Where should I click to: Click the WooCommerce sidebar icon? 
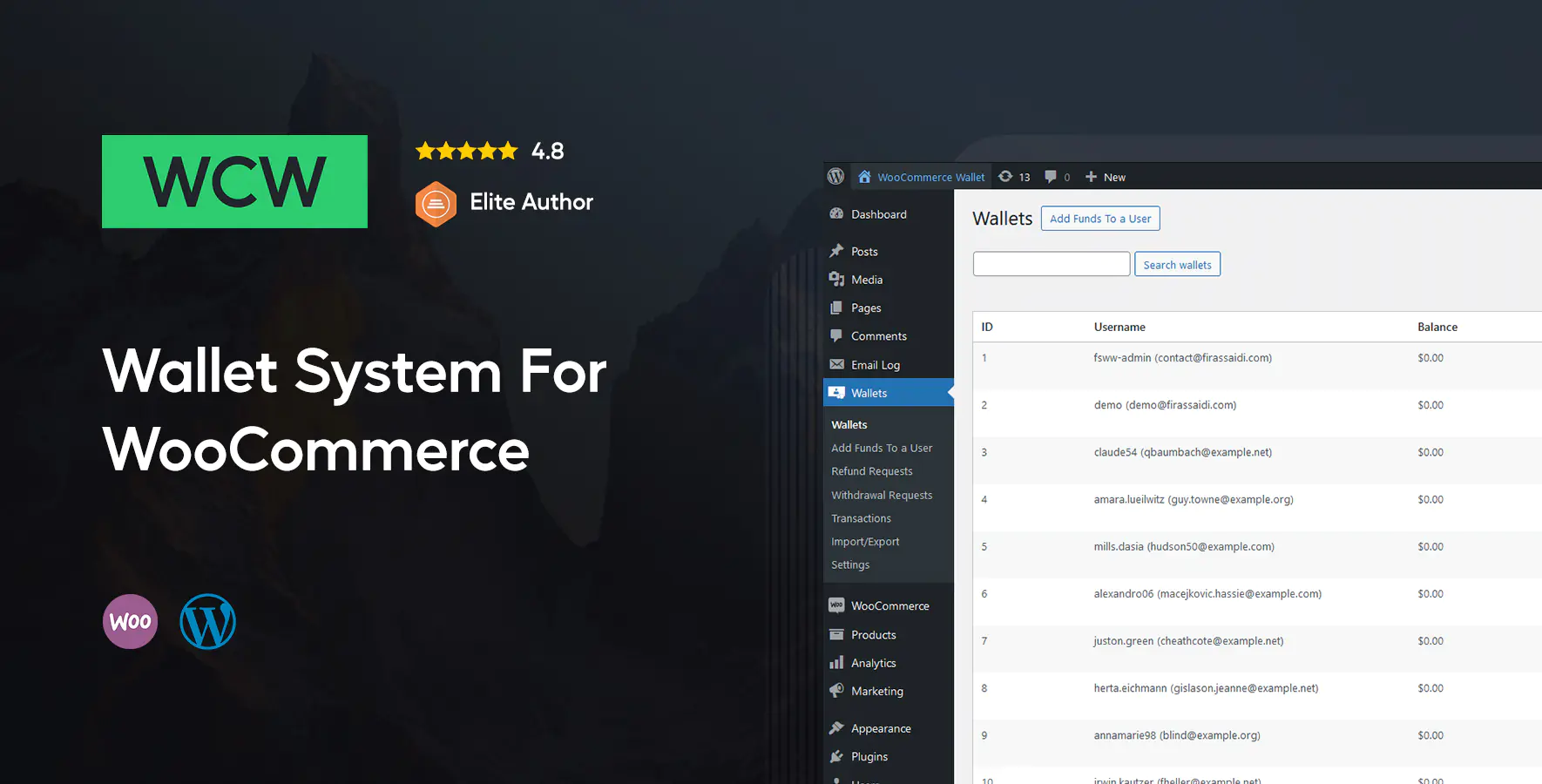(836, 605)
